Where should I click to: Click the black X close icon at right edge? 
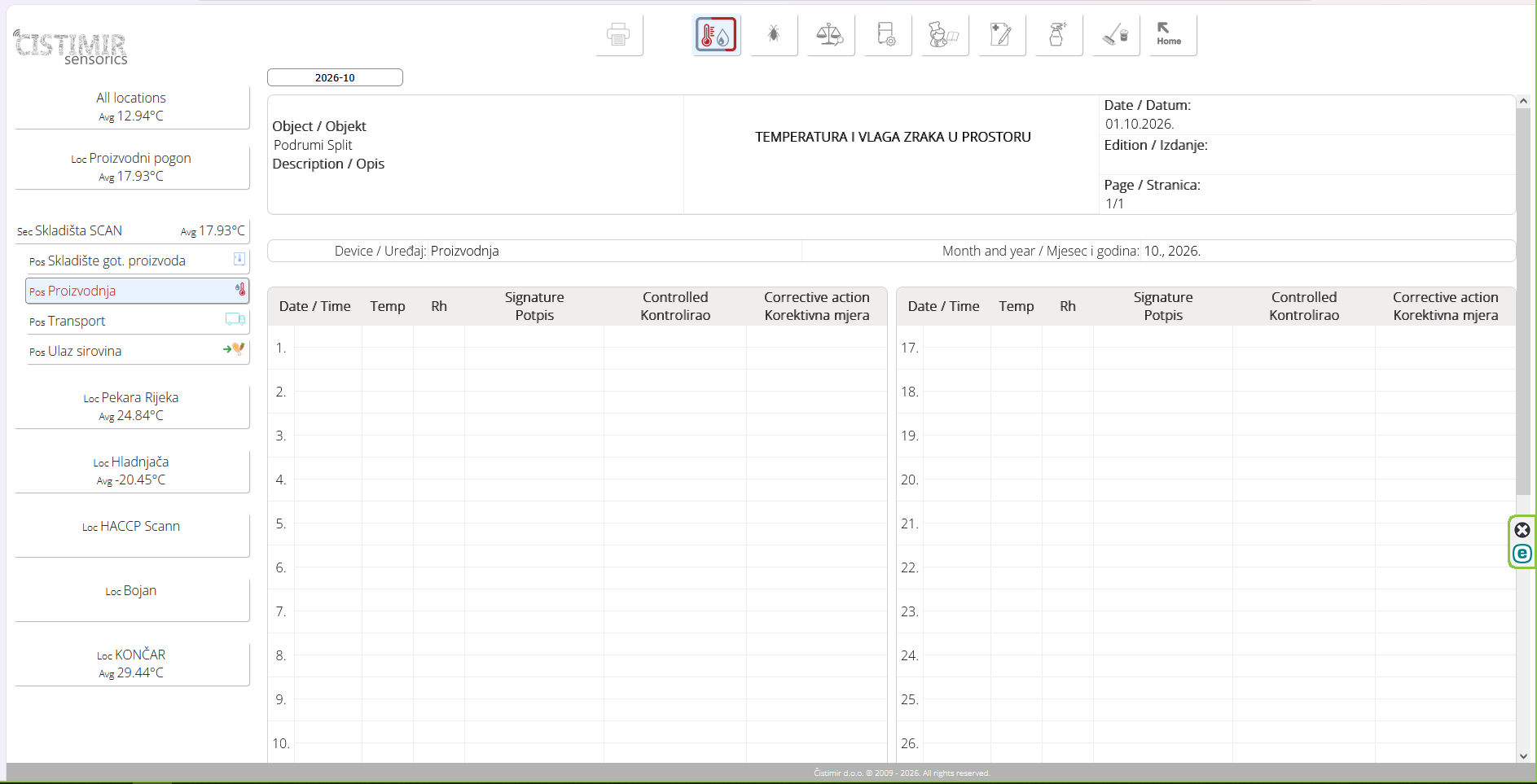(1522, 530)
